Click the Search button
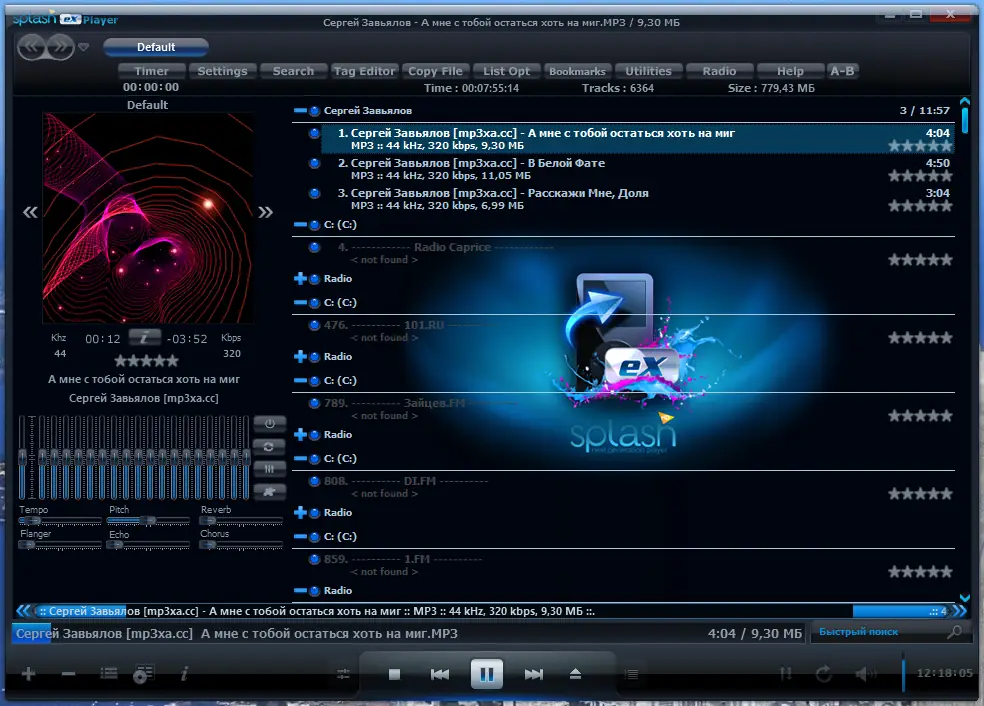The width and height of the screenshot is (984, 706). click(x=293, y=71)
